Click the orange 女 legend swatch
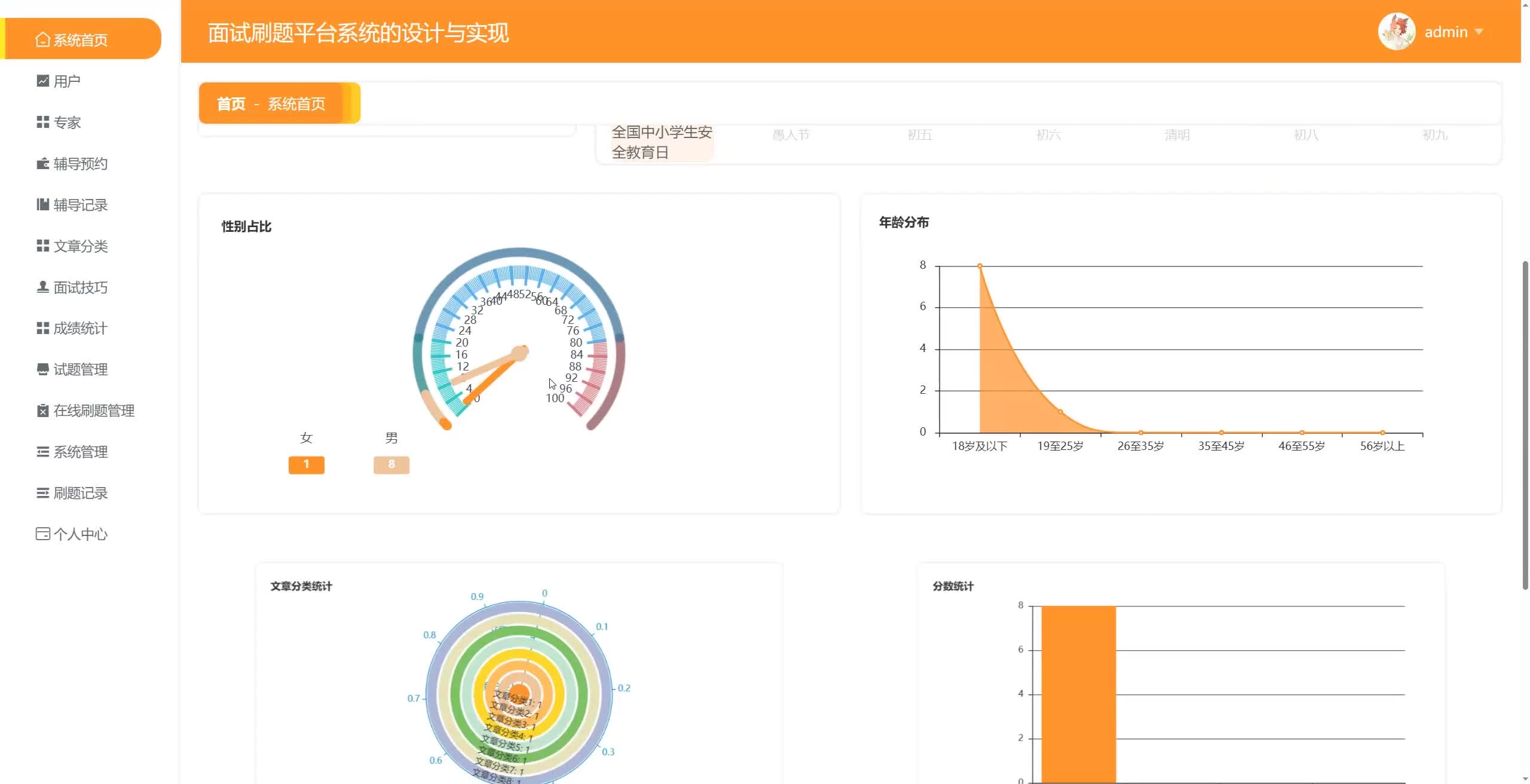1530x784 pixels. [x=306, y=464]
